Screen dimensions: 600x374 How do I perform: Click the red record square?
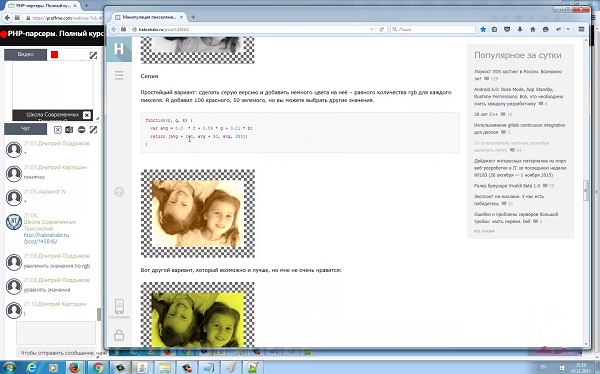[54, 55]
